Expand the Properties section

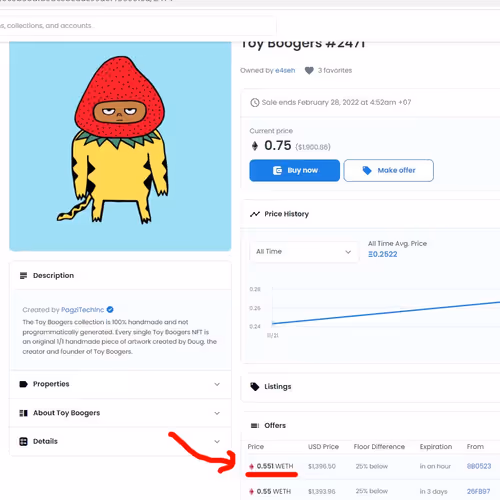120,384
